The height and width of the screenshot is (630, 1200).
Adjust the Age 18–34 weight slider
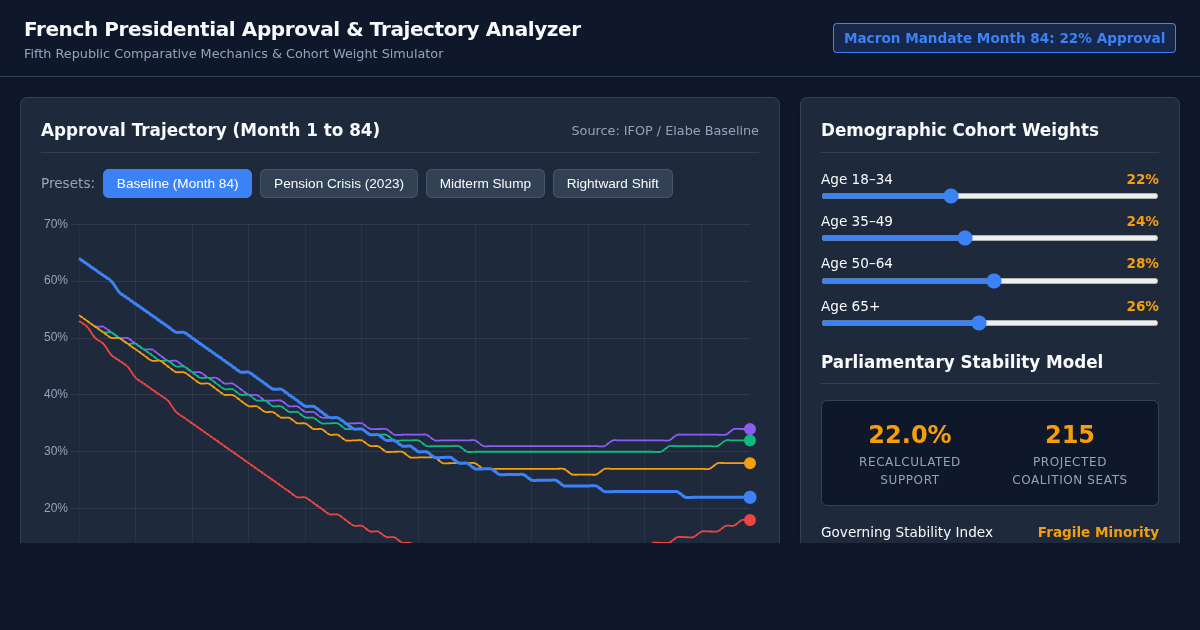pyautogui.click(x=990, y=196)
